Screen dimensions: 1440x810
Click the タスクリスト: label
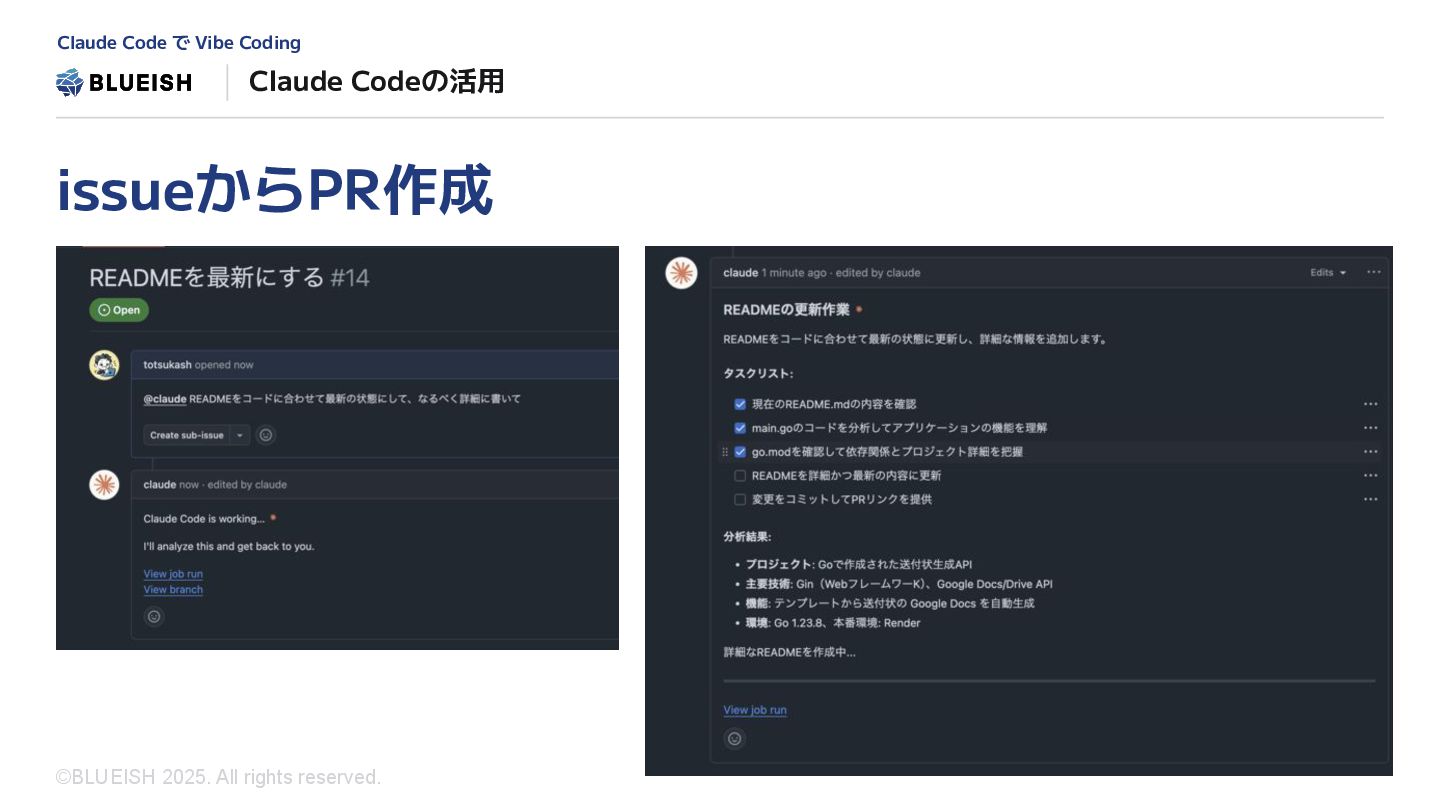click(x=758, y=373)
